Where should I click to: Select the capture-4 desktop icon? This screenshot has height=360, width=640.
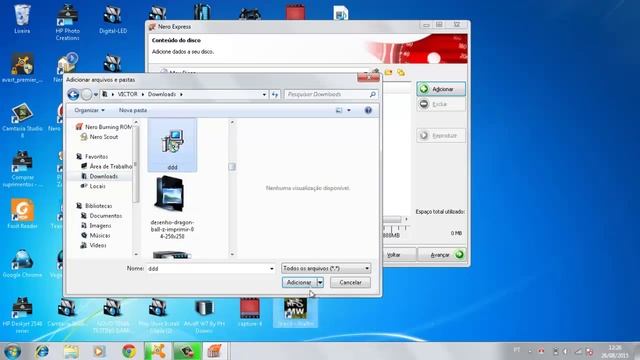(x=250, y=313)
